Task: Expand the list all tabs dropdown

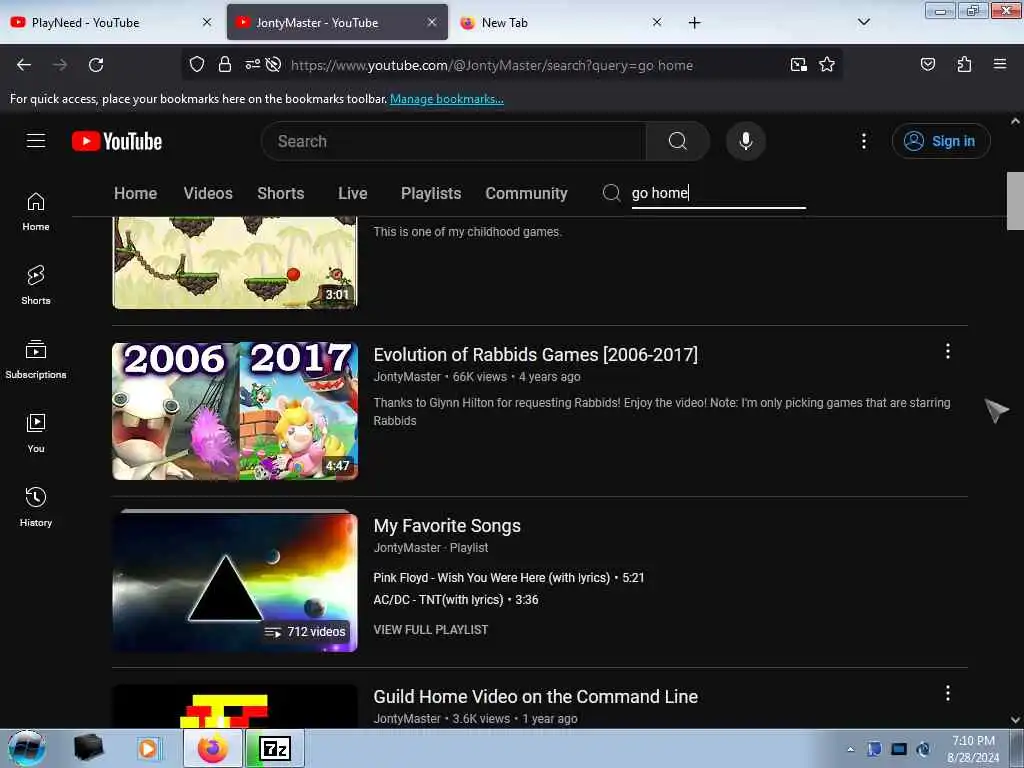Action: click(x=863, y=22)
